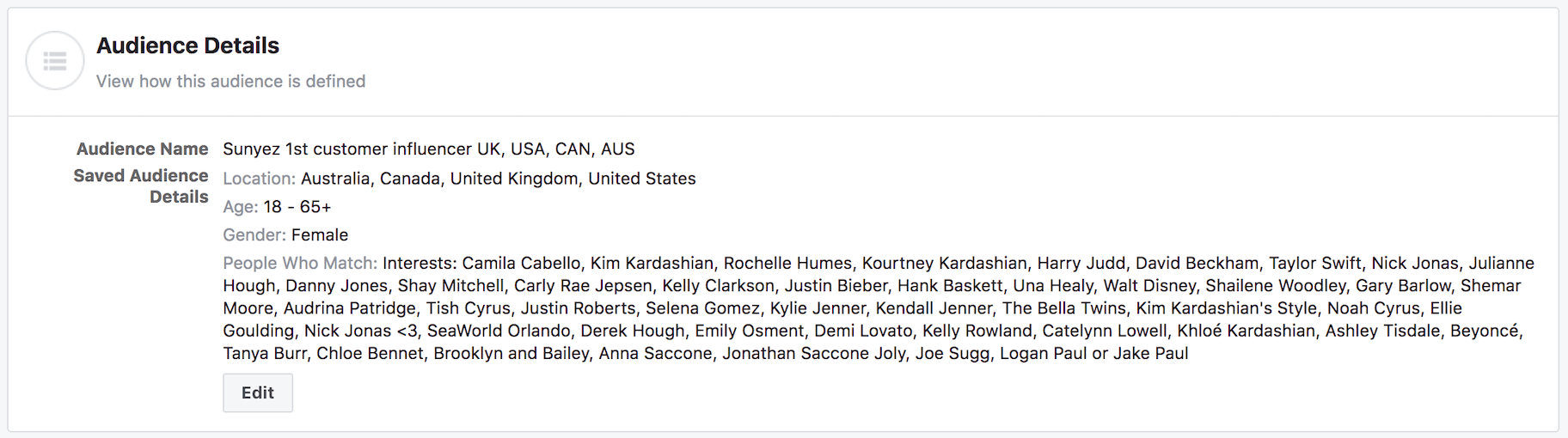Click the Location label

pyautogui.click(x=259, y=179)
